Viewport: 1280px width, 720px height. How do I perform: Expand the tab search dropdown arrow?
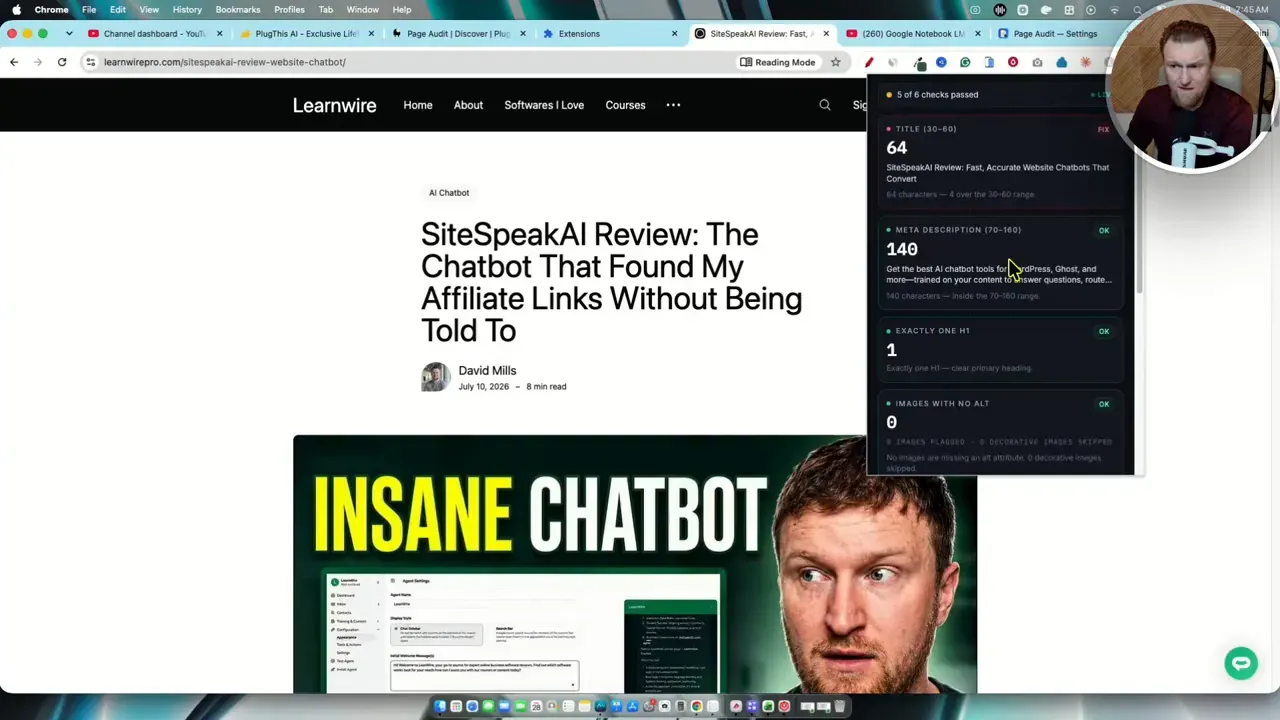coord(69,34)
